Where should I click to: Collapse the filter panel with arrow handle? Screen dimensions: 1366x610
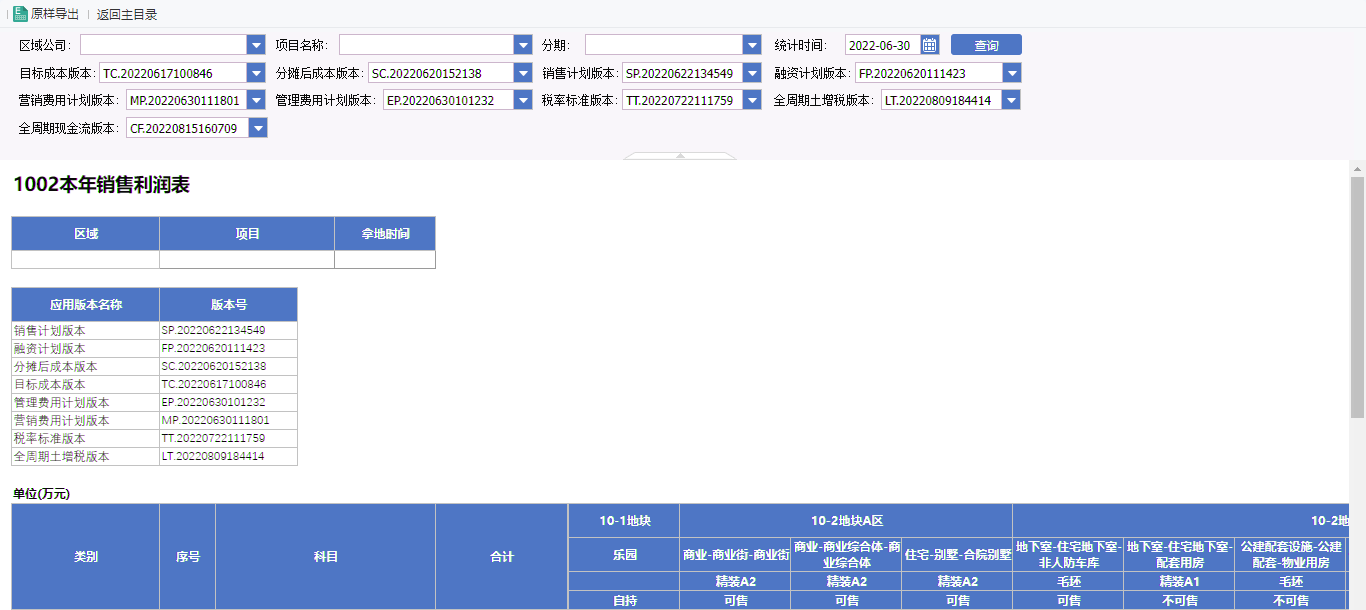tap(680, 156)
